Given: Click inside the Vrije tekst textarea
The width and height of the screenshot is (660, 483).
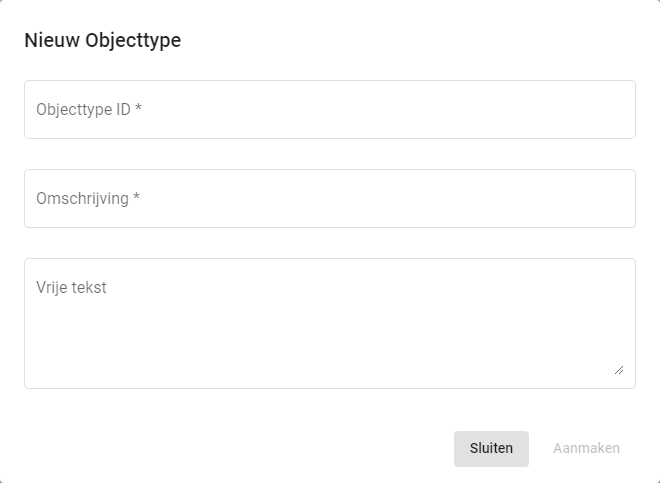Looking at the screenshot, I should pyautogui.click(x=330, y=323).
